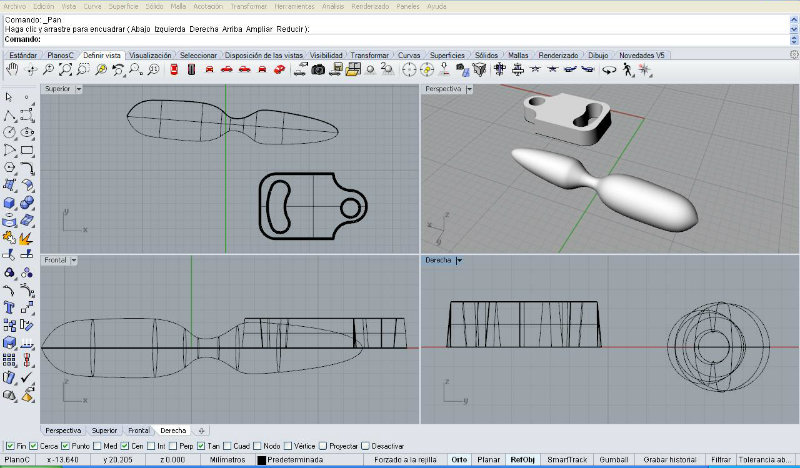Open the Derecha viewport dropdown arrow
This screenshot has width=800, height=468.
(x=459, y=260)
